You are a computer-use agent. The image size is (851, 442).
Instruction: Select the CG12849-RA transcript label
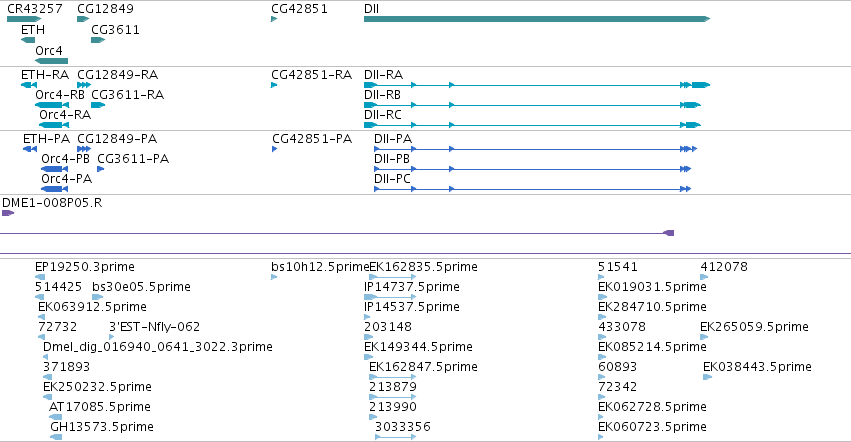[118, 74]
